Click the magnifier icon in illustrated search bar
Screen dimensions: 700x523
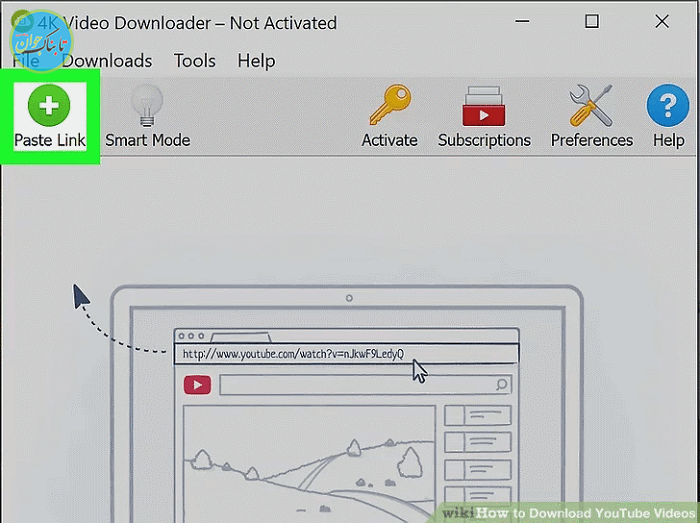click(x=501, y=384)
